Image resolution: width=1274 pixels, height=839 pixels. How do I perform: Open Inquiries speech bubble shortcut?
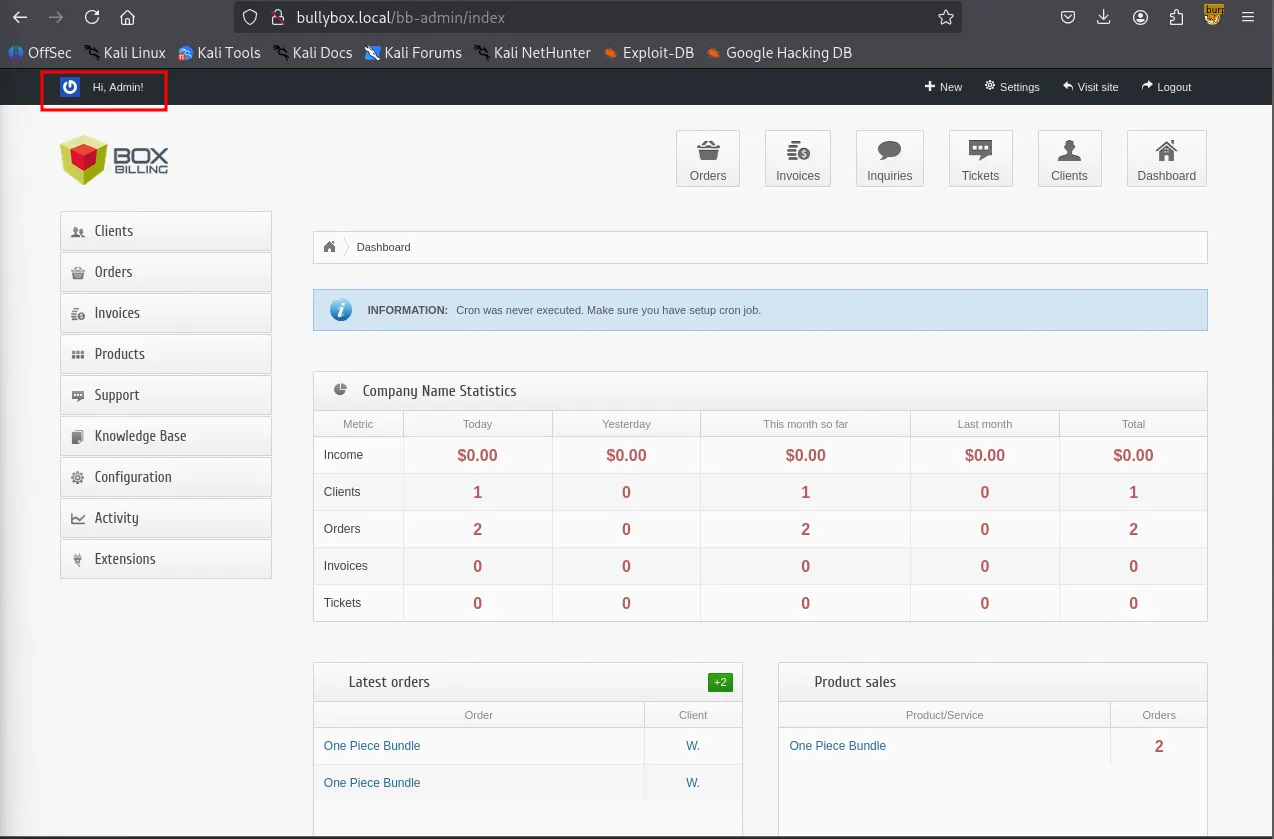click(x=889, y=158)
